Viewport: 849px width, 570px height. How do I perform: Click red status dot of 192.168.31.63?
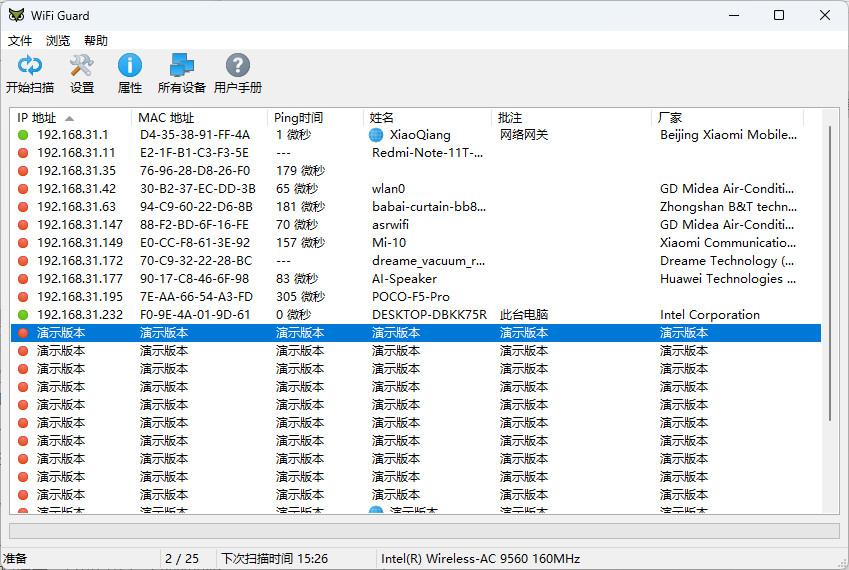[x=23, y=207]
